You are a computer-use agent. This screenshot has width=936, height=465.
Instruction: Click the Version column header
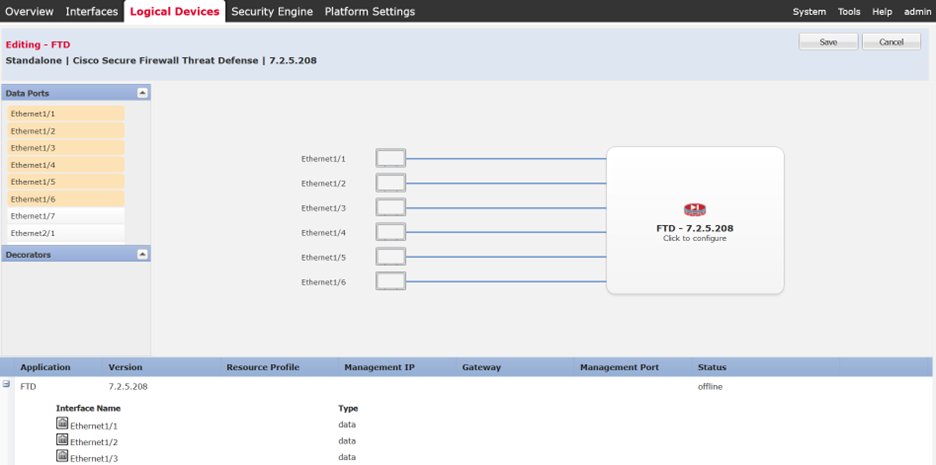point(125,367)
